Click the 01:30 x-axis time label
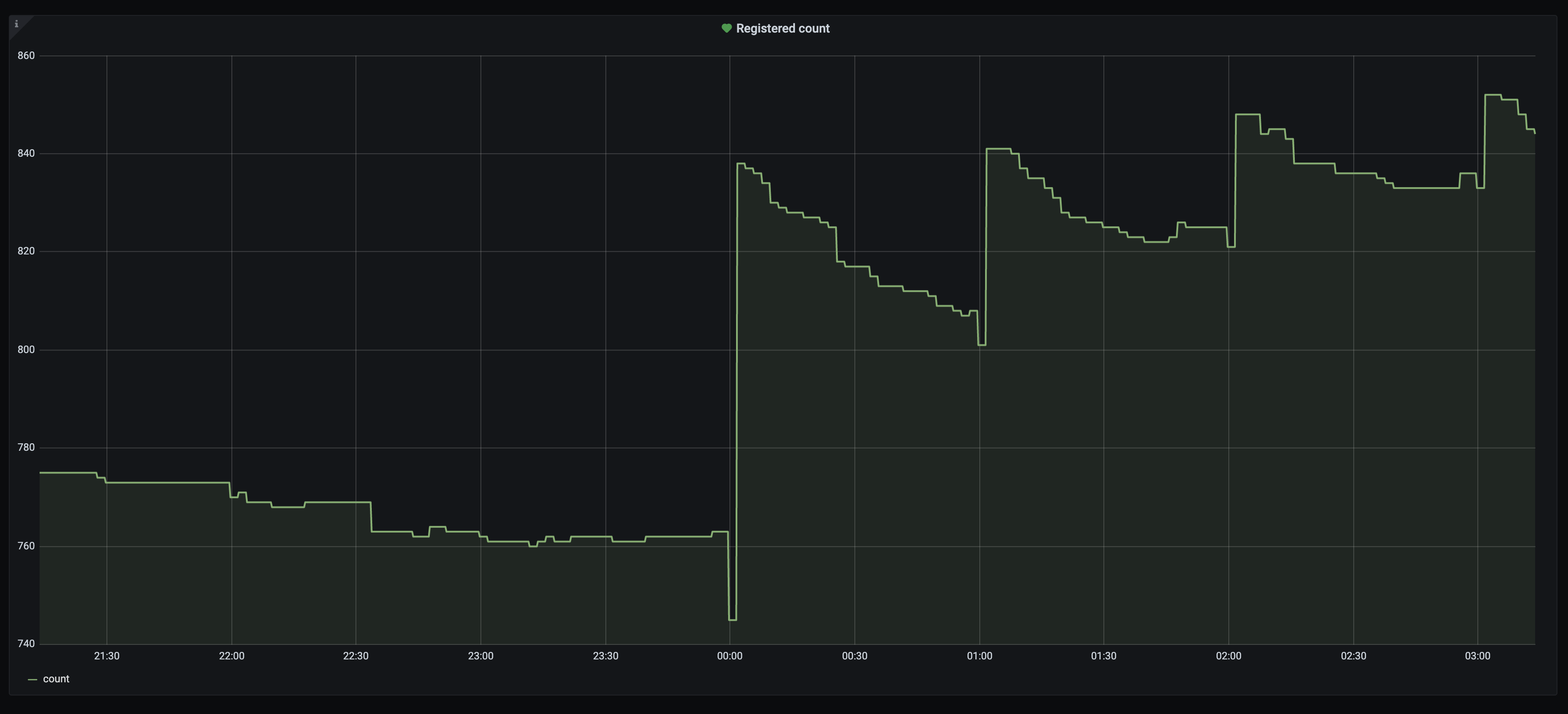This screenshot has width=1568, height=714. coord(1103,655)
